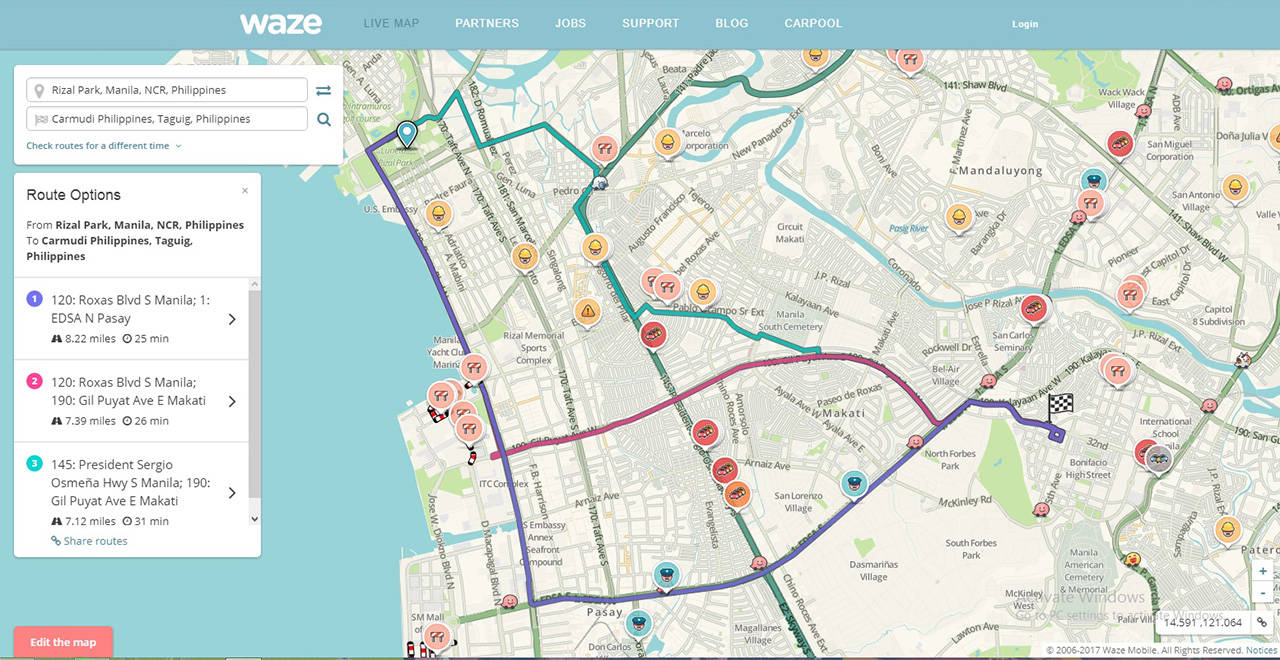
Task: Click the Carmudi Philippines destination input field
Action: (x=167, y=119)
